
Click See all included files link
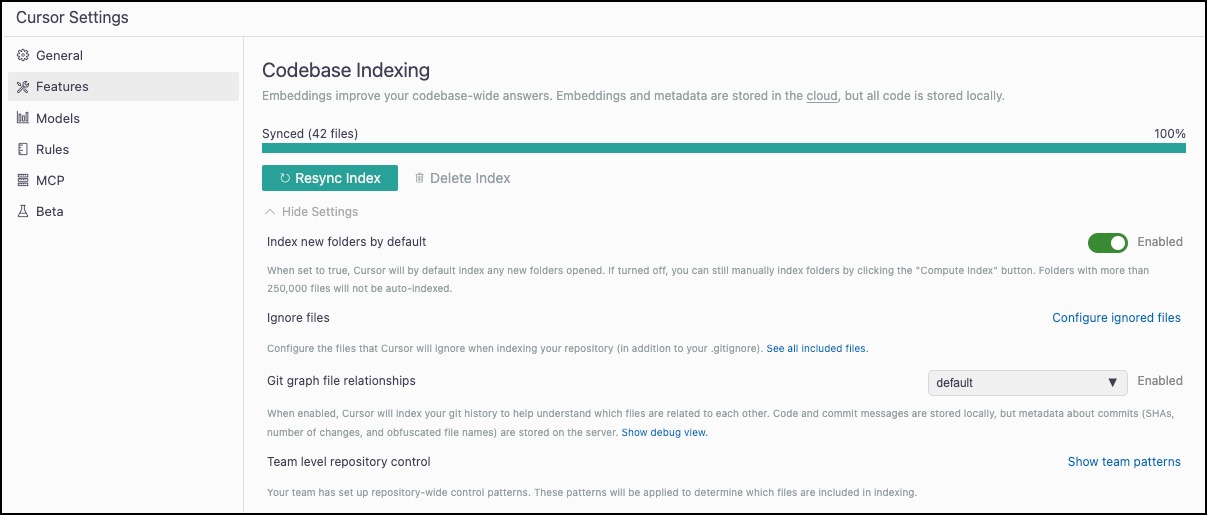click(x=817, y=349)
